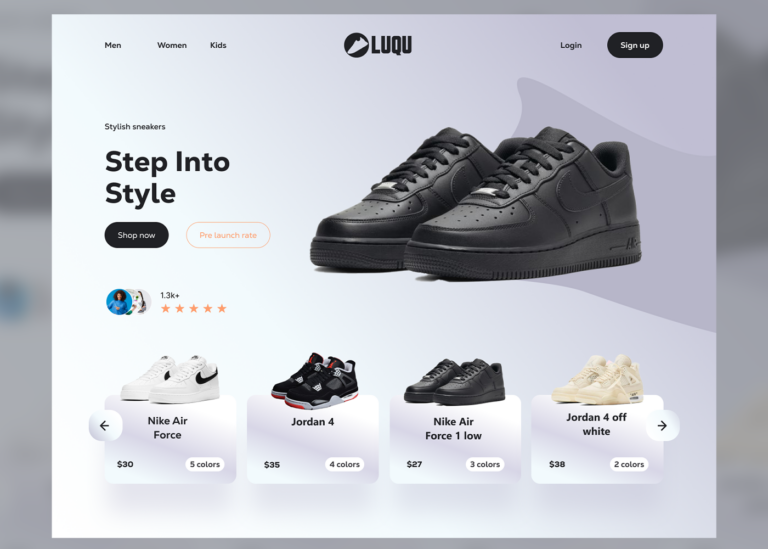Screen dimensions: 768x549
Task: Click the next carousel arrow
Action: pyautogui.click(x=662, y=426)
